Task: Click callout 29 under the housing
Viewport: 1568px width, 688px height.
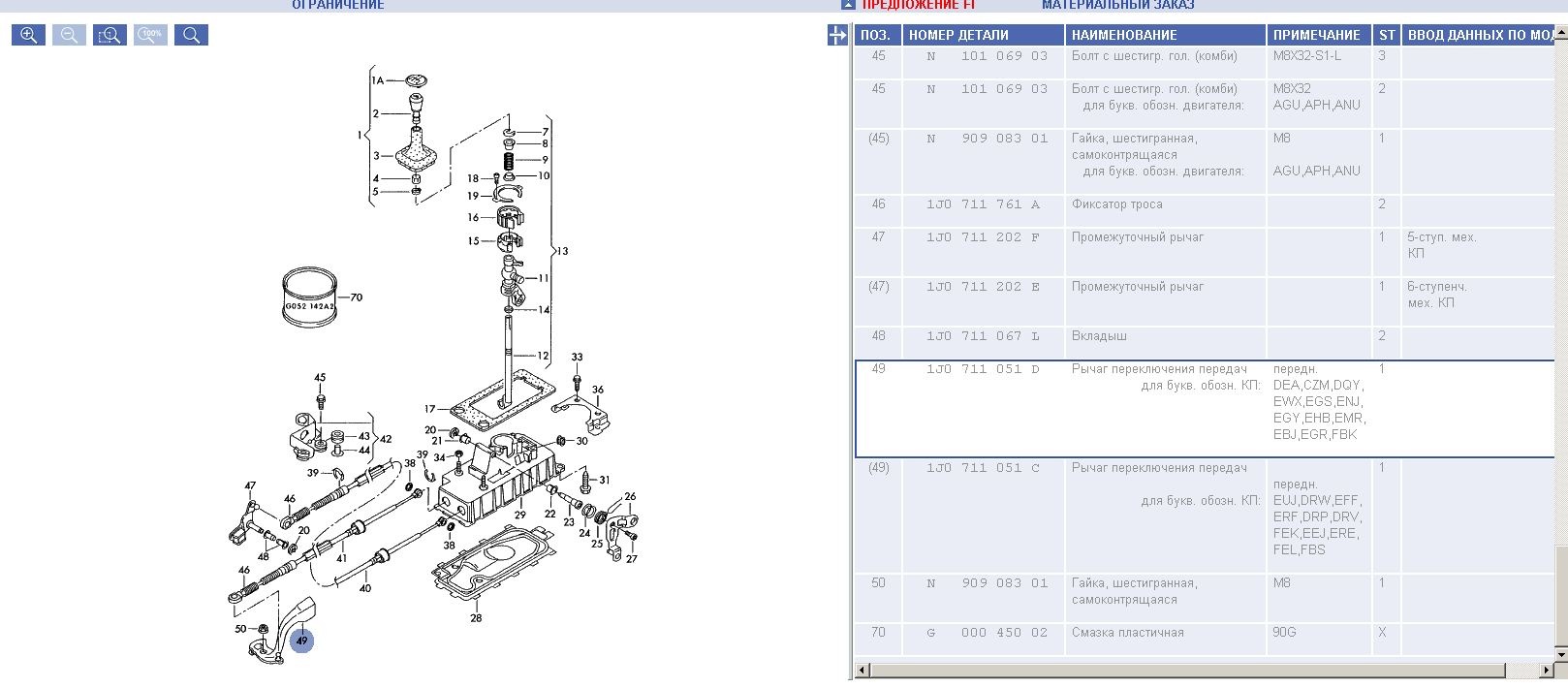Action: point(520,516)
